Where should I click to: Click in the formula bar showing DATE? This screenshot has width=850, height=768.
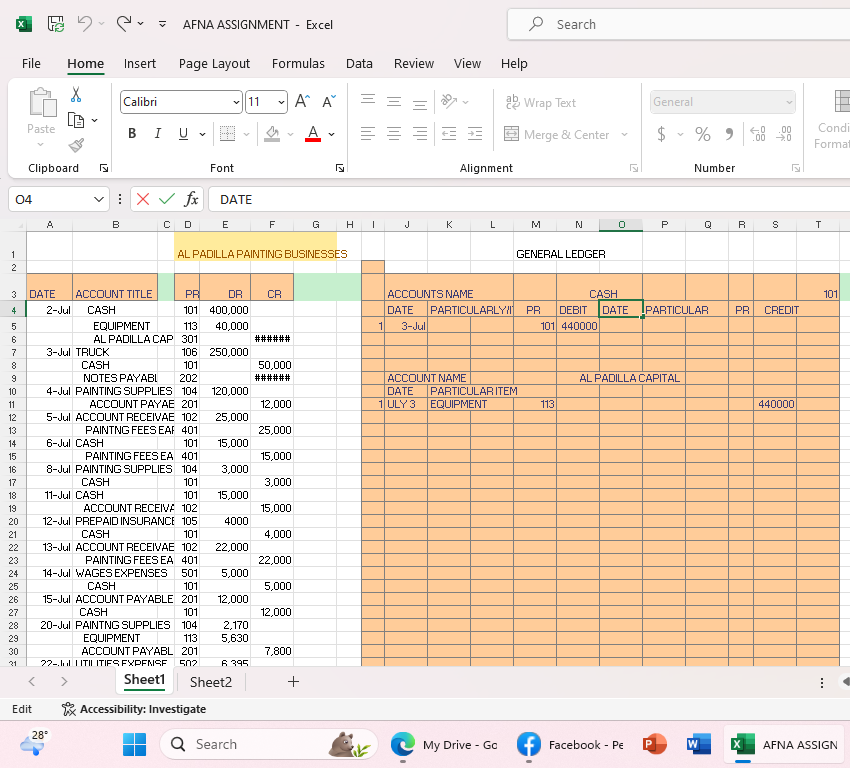click(529, 199)
